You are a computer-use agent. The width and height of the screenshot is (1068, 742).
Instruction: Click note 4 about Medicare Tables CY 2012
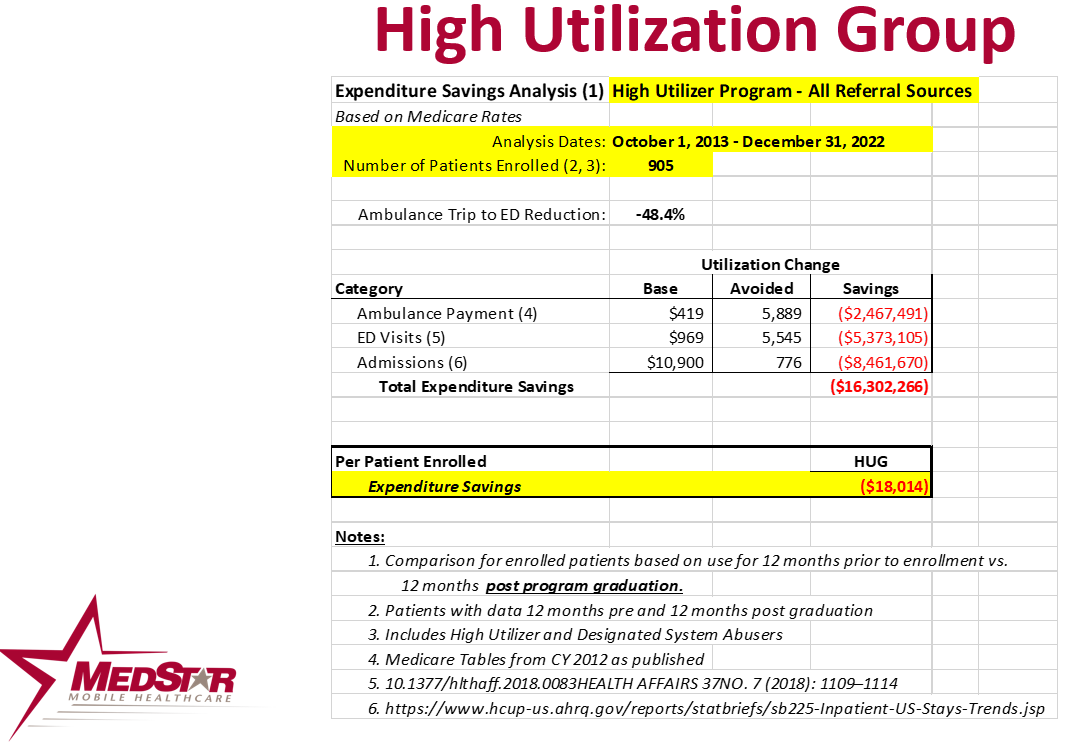[535, 660]
